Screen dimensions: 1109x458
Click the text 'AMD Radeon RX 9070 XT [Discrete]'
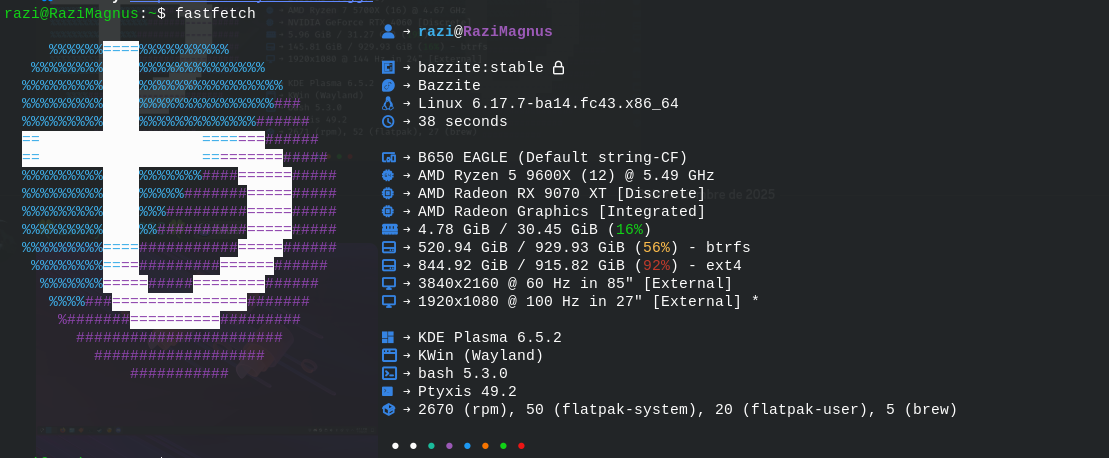(562, 194)
